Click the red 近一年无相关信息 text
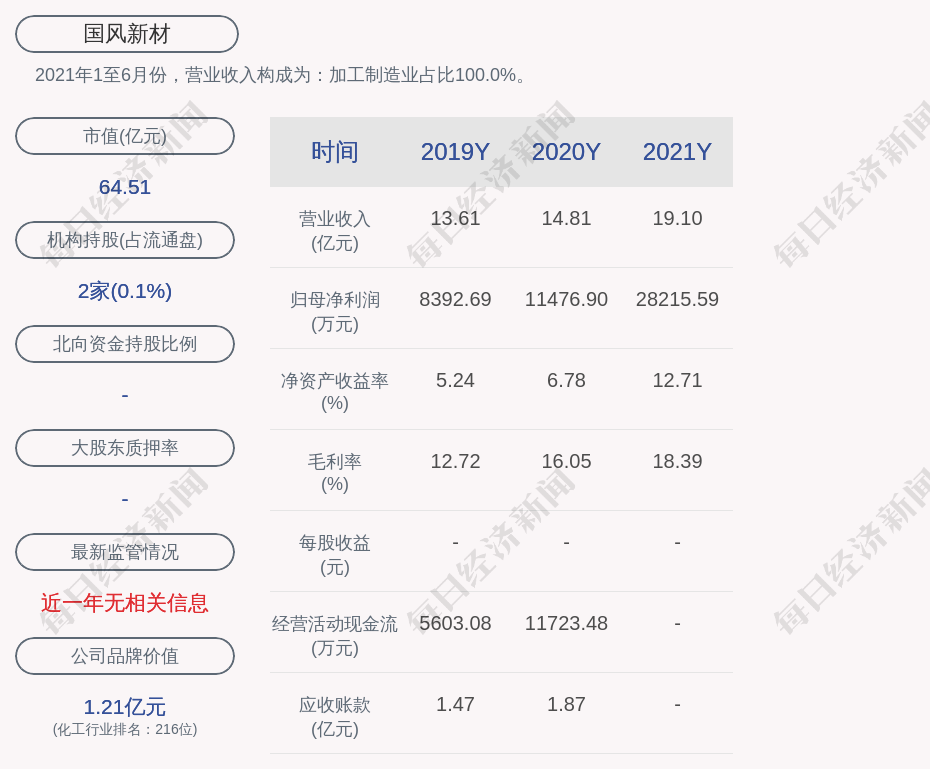Screen dimensions: 930x769 (x=125, y=603)
